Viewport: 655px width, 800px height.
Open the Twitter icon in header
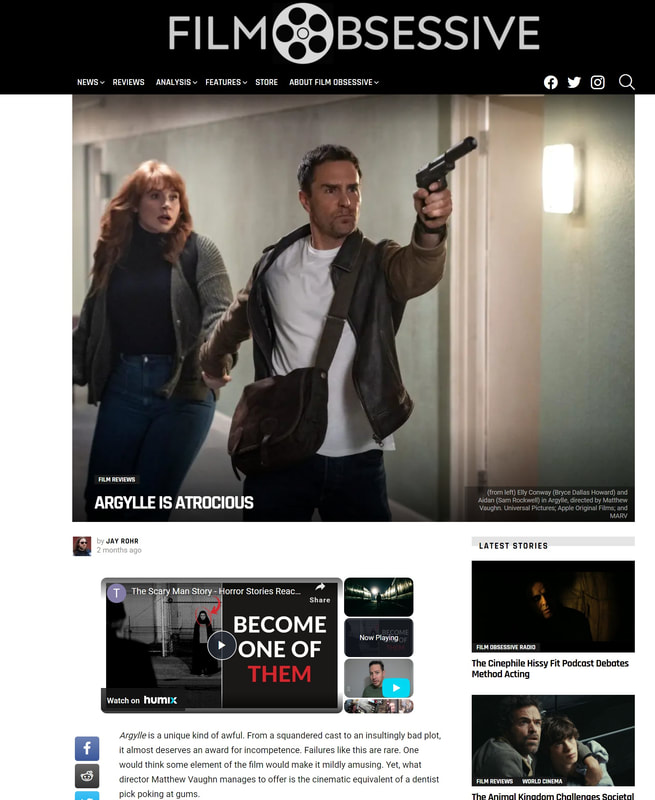574,82
